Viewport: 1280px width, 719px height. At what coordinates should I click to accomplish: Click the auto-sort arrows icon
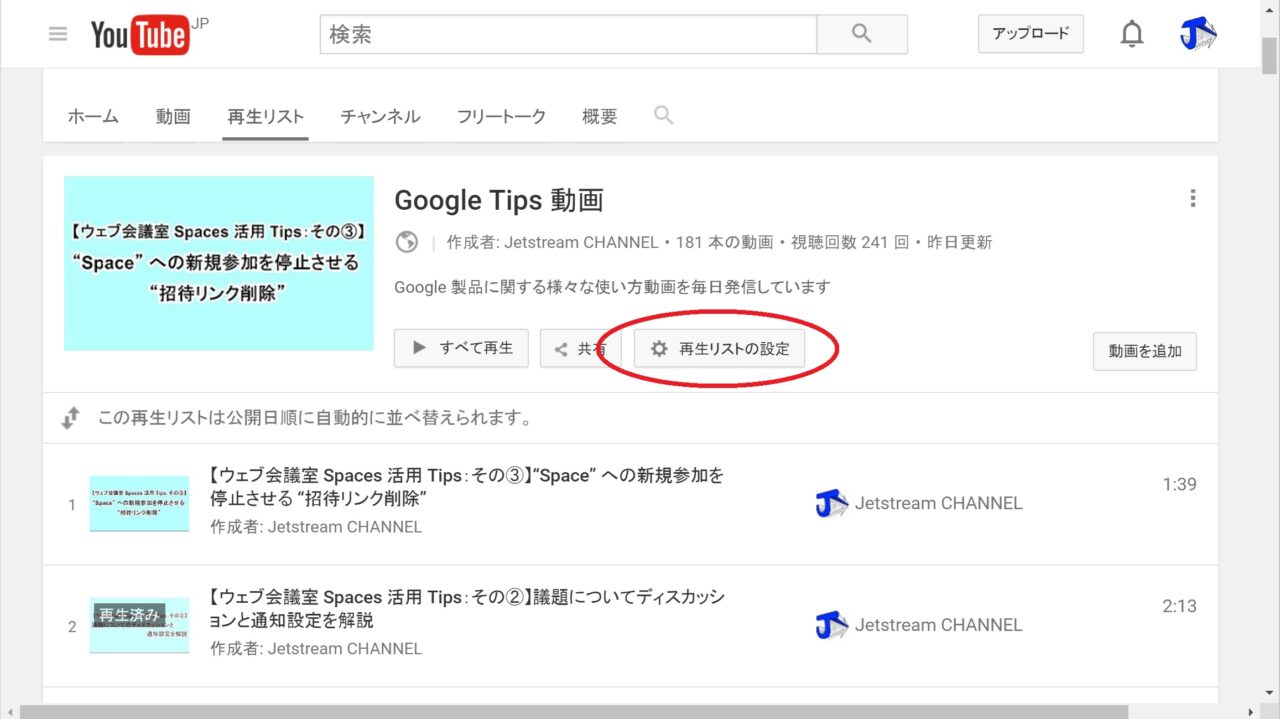(70, 418)
